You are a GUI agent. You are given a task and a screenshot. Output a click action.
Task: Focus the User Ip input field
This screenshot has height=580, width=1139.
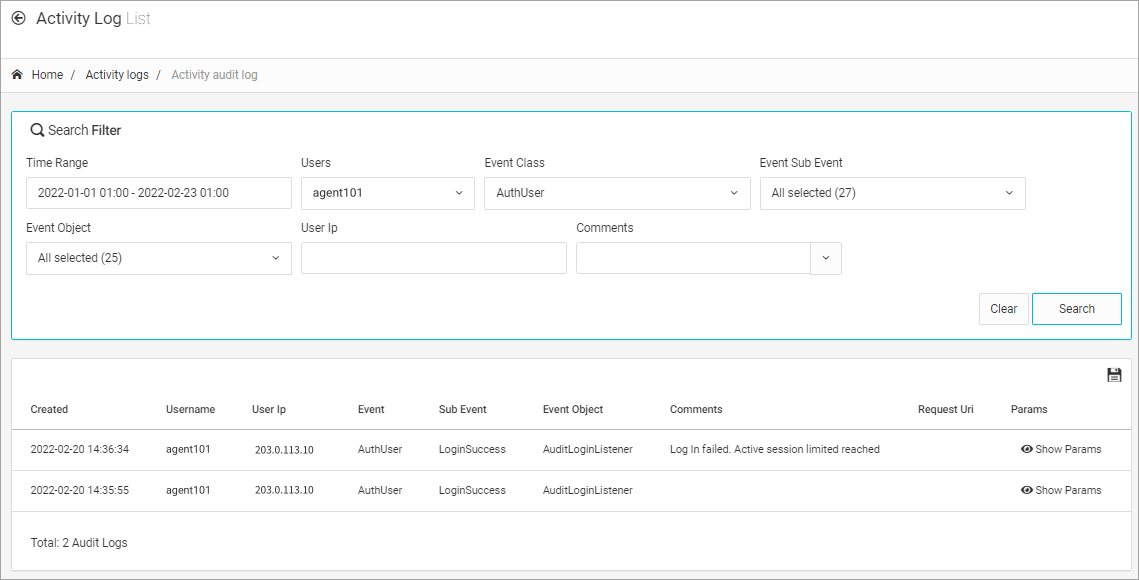[434, 258]
